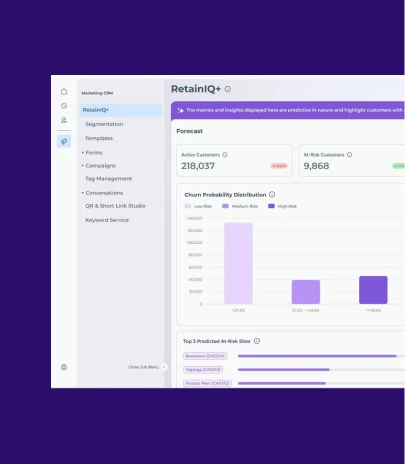The height and width of the screenshot is (464, 405).
Task: Click the green change badge on At-Risk Customers
Action: pos(398,166)
